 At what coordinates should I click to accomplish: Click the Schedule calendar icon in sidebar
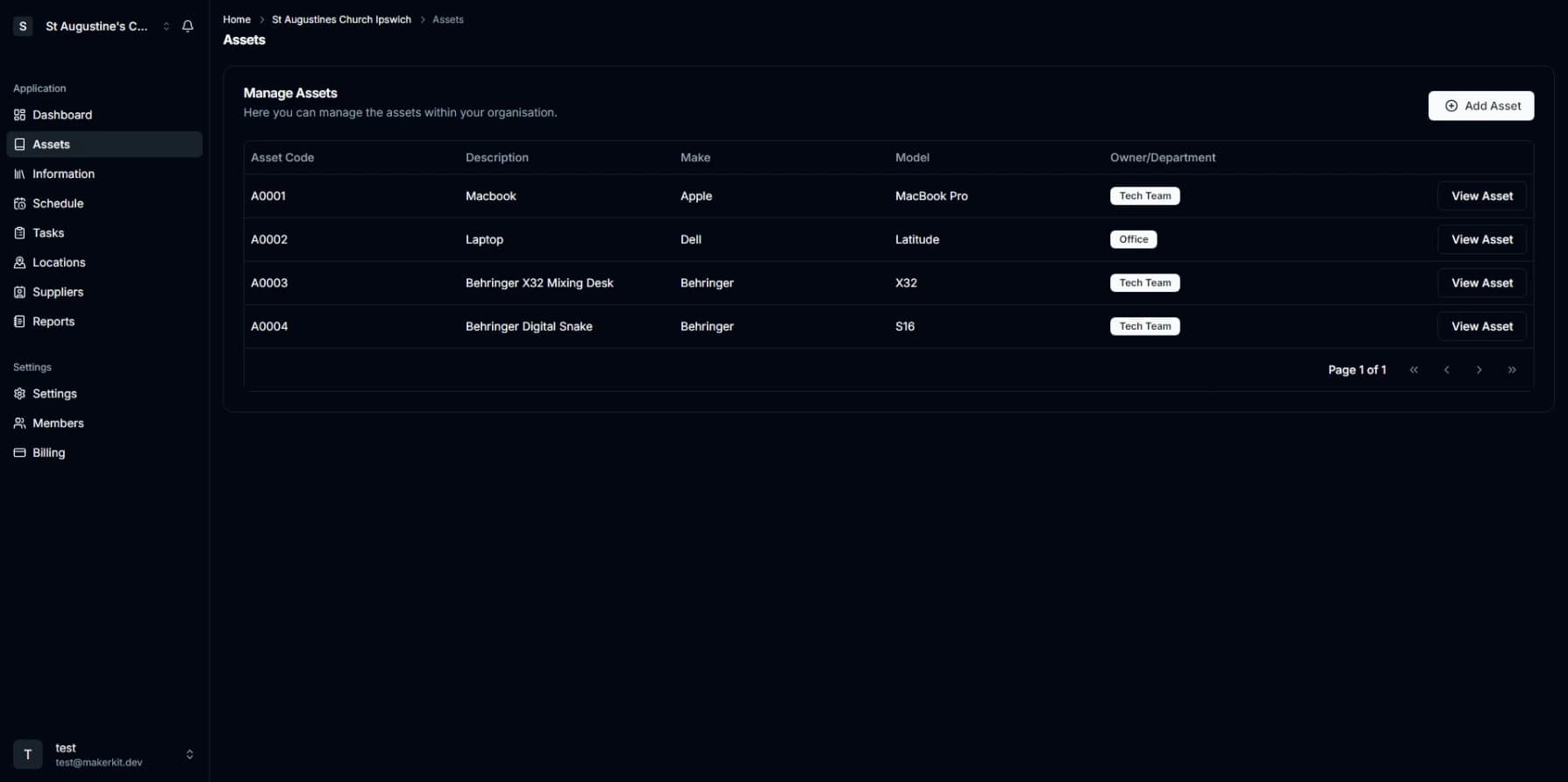point(19,203)
